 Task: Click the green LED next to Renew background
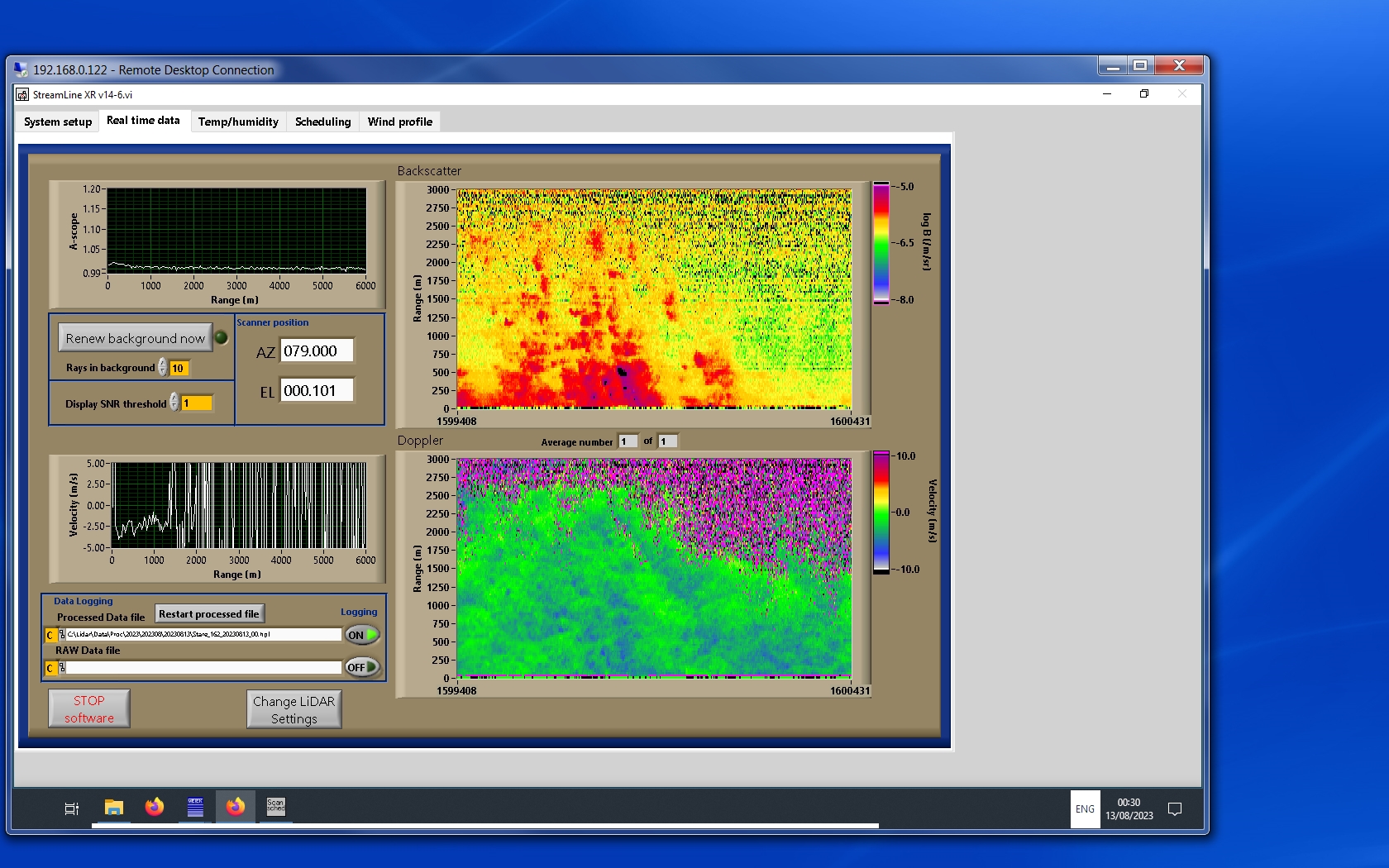(x=222, y=337)
